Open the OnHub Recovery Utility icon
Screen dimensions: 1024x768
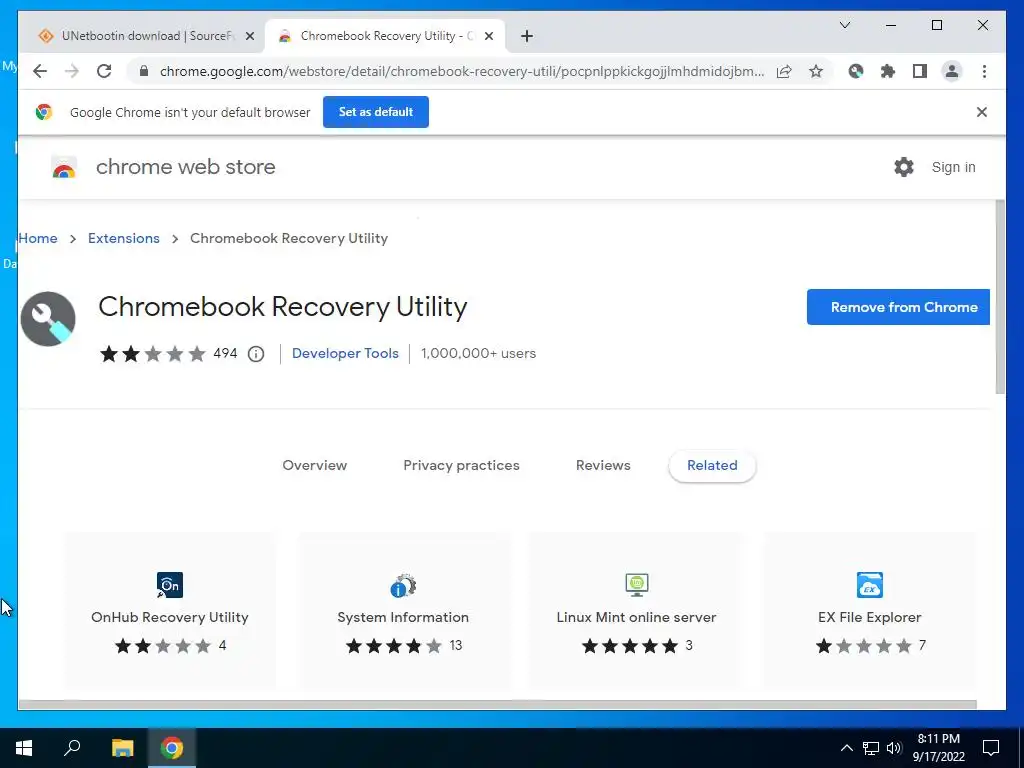coord(170,584)
